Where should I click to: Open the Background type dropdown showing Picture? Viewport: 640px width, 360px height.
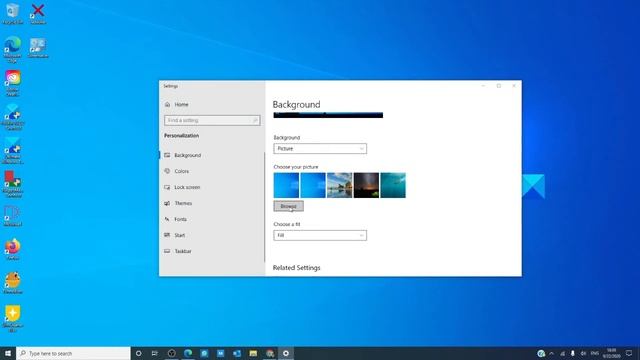coord(320,149)
